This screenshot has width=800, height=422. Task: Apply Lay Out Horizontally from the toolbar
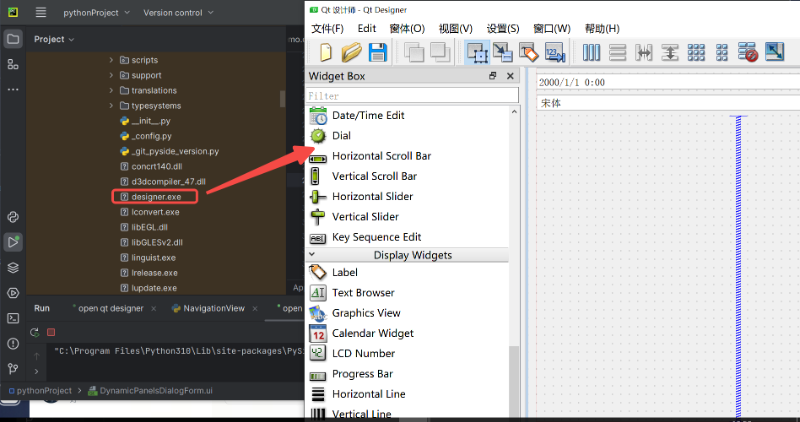[x=591, y=52]
